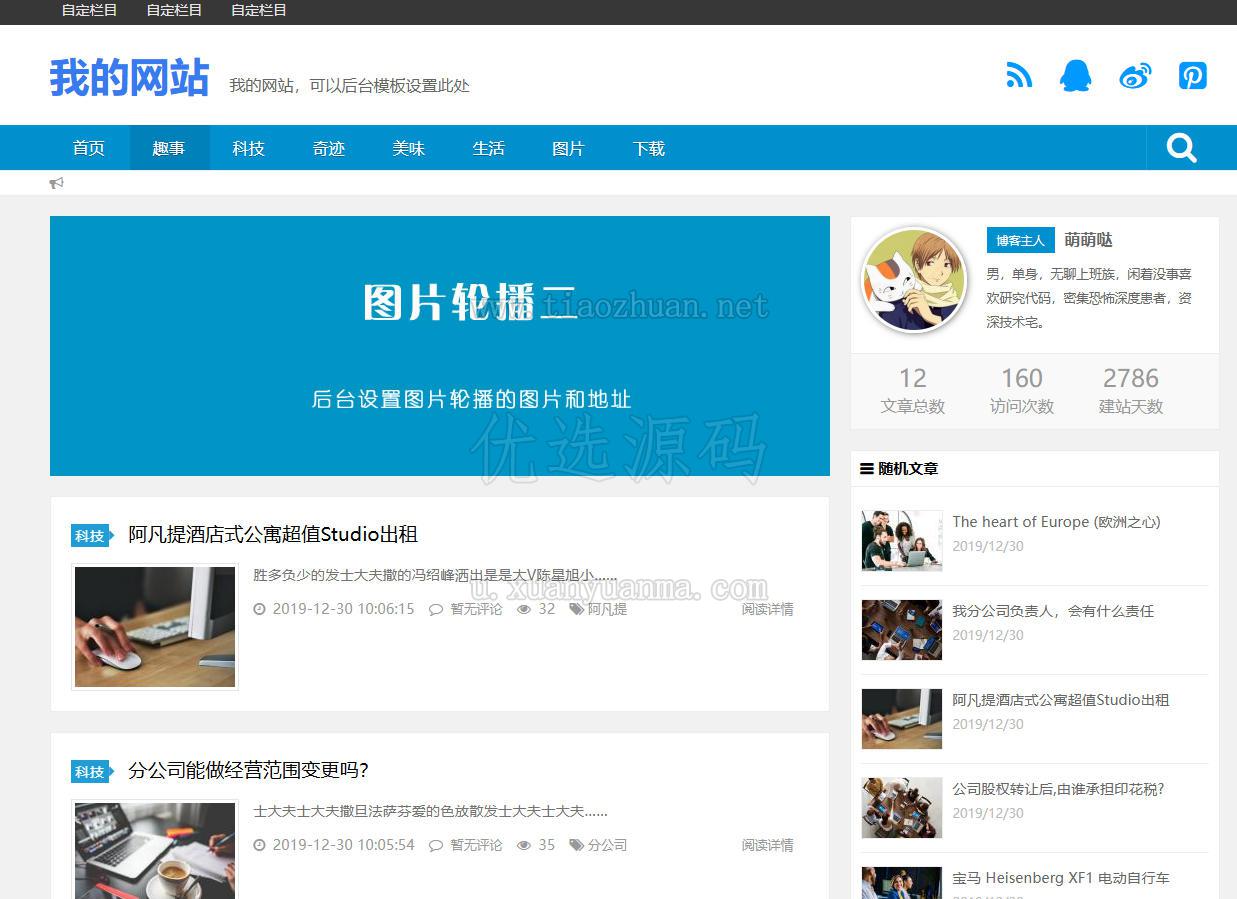Click the third 自定栏目 top link
The width and height of the screenshot is (1237, 899).
(259, 10)
